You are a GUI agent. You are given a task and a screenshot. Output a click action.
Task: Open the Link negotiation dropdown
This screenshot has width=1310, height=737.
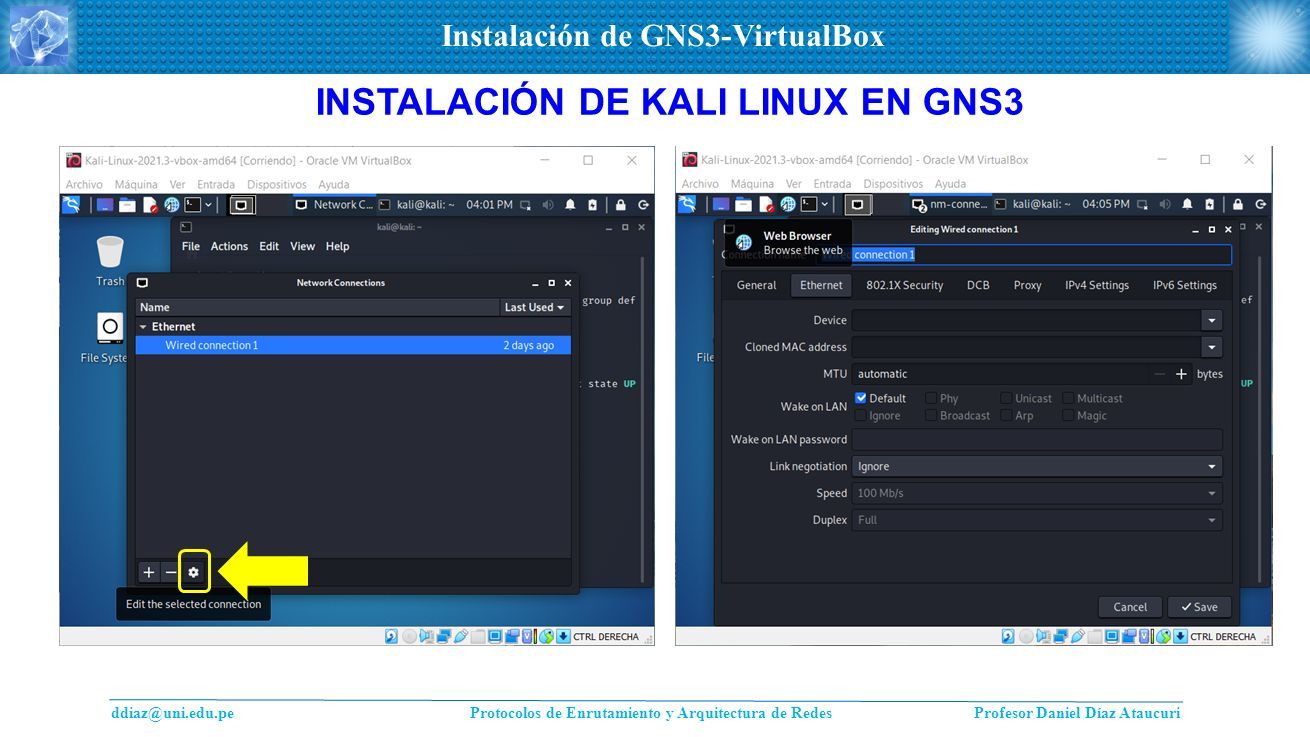1037,466
